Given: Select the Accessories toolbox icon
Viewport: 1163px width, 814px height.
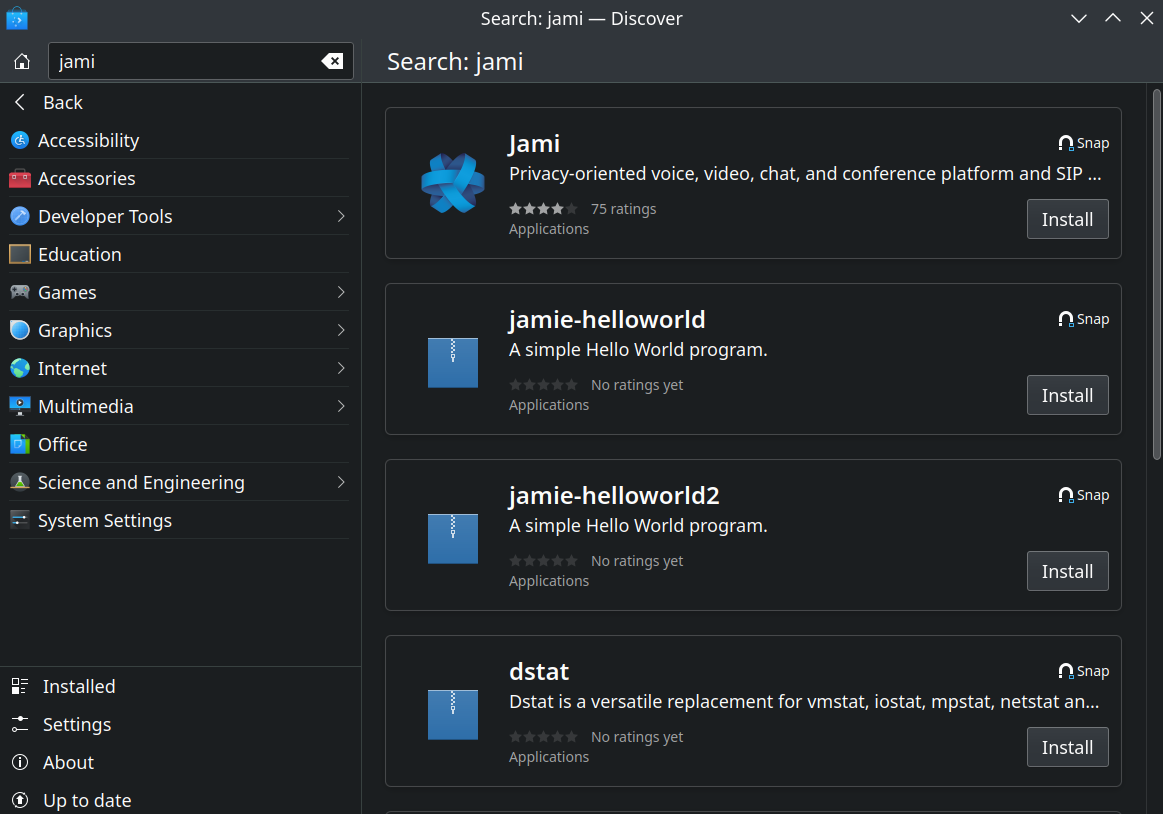Looking at the screenshot, I should [x=20, y=178].
